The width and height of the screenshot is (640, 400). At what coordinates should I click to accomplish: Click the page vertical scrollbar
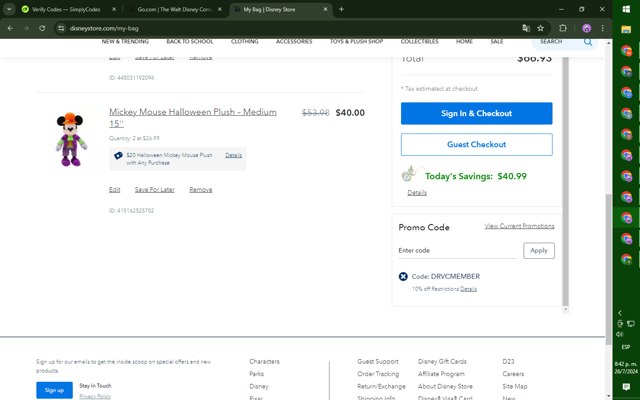pos(609,269)
